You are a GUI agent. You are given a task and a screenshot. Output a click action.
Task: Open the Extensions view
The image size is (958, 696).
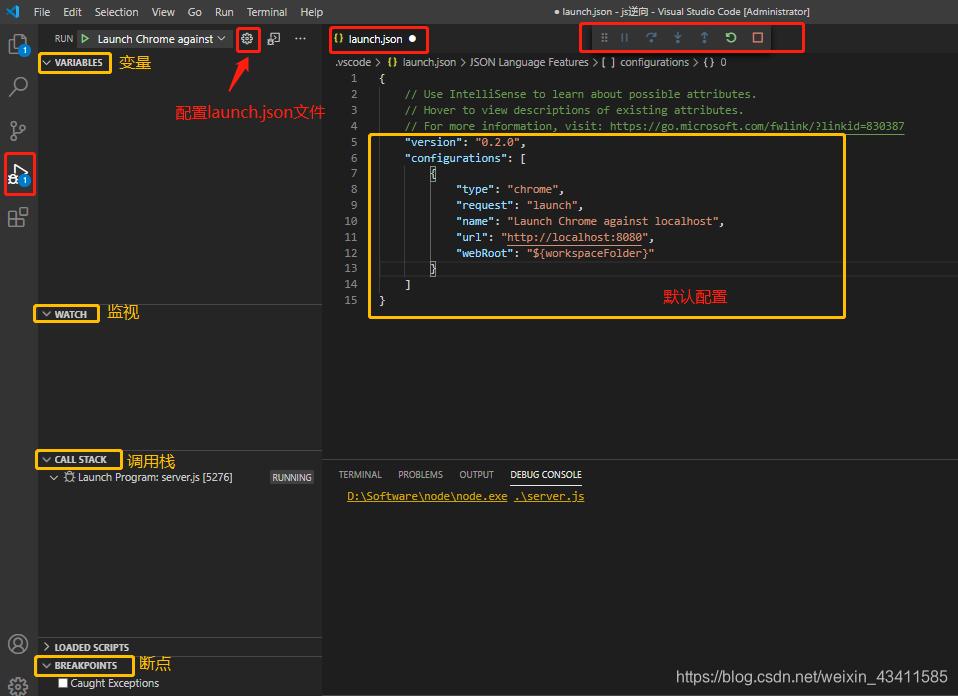pos(18,217)
